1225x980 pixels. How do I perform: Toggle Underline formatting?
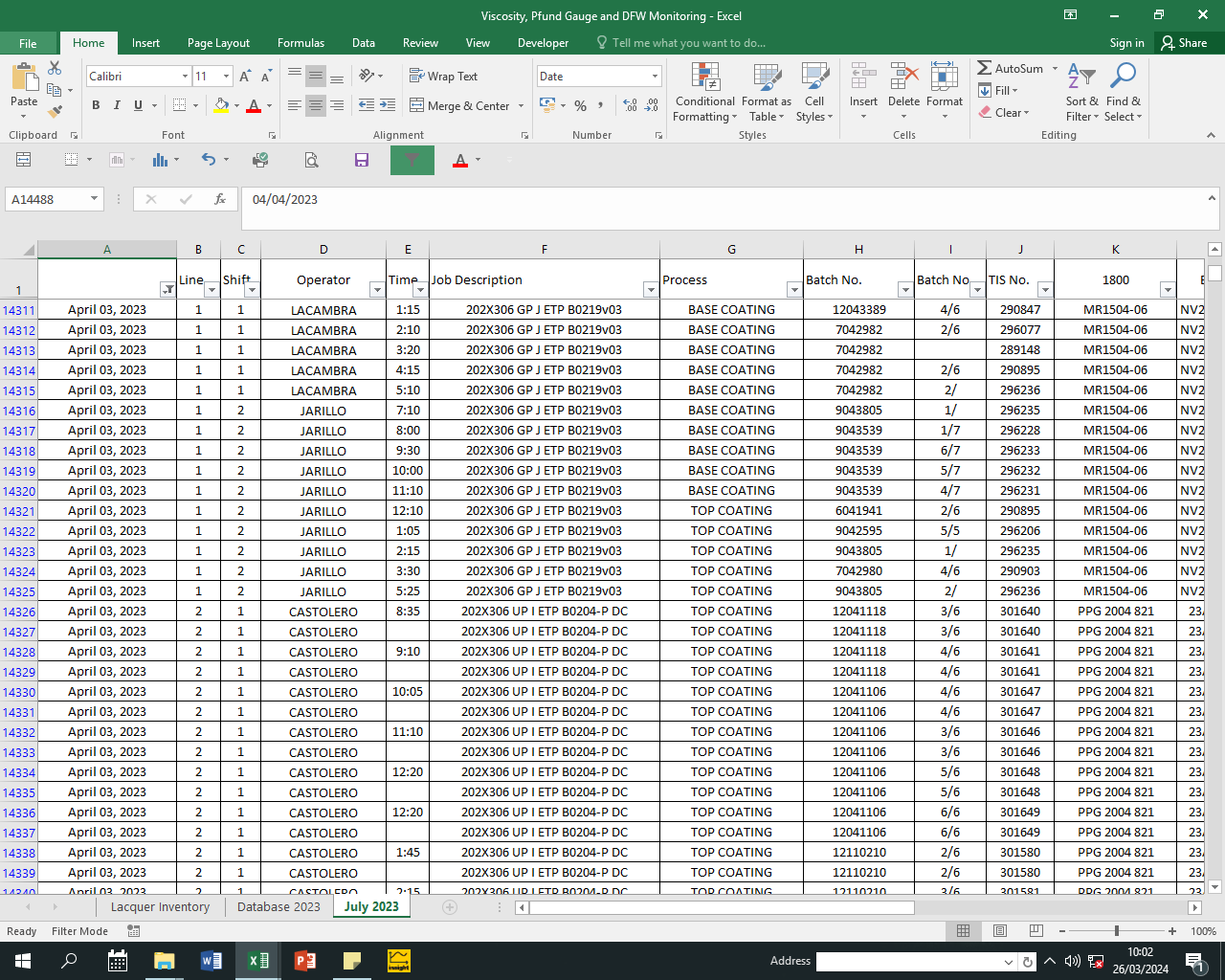point(138,105)
